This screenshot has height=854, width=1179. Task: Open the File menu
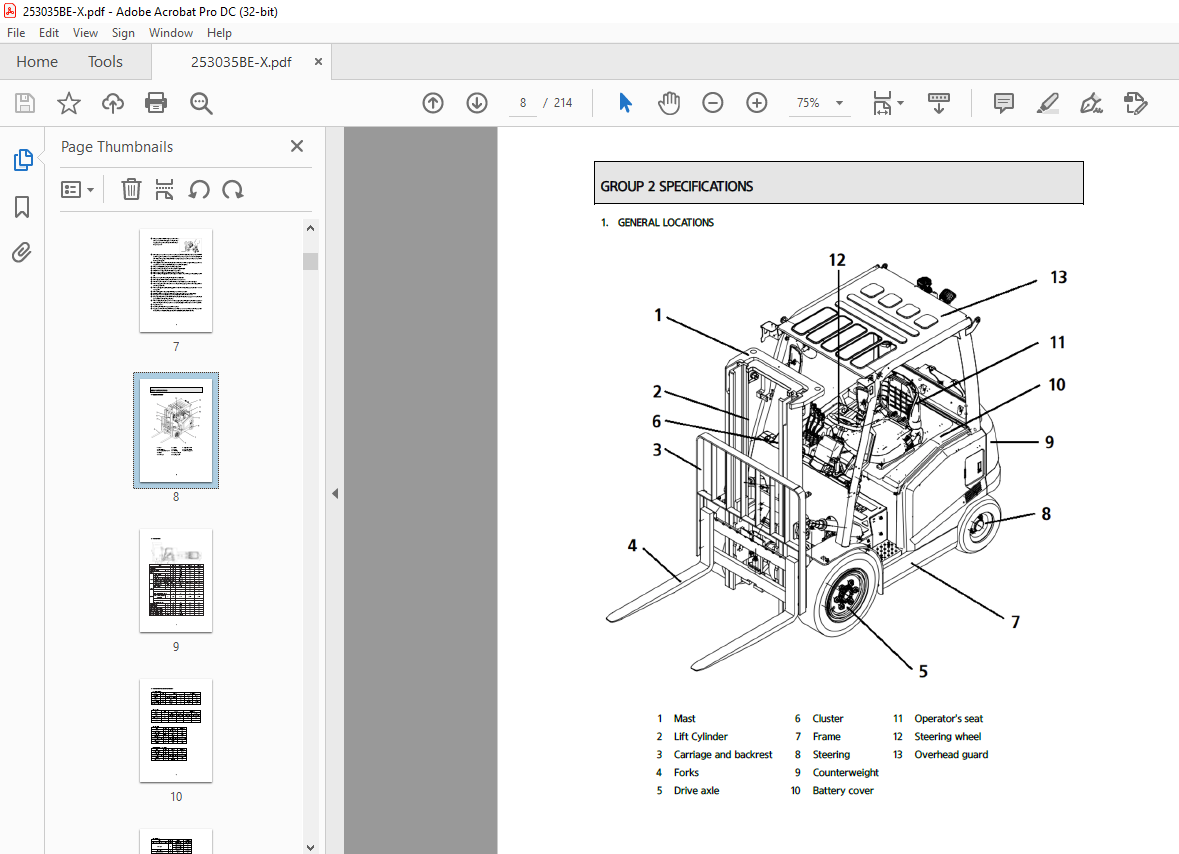(16, 33)
